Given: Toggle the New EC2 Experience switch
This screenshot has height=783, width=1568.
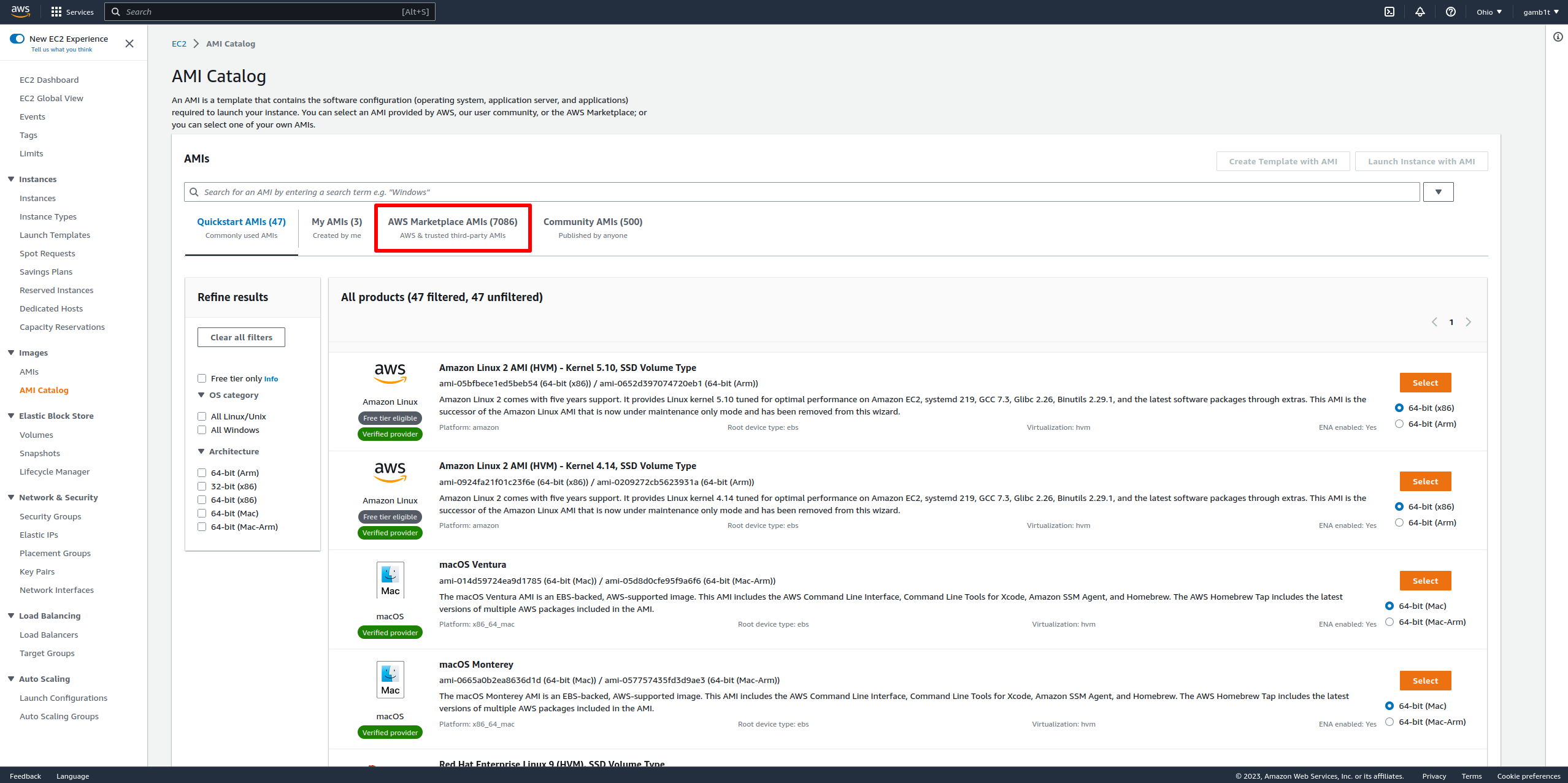Looking at the screenshot, I should [x=17, y=39].
